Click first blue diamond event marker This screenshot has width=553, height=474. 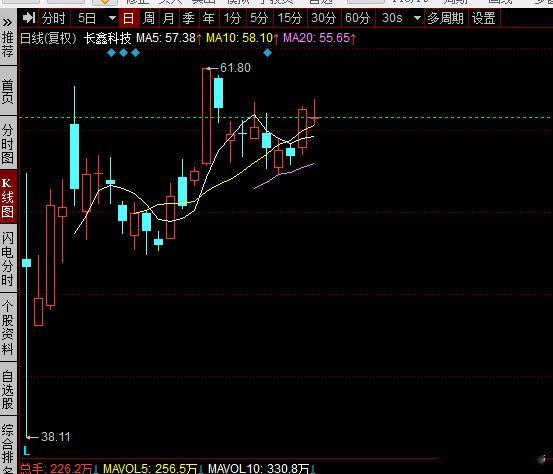(111, 53)
